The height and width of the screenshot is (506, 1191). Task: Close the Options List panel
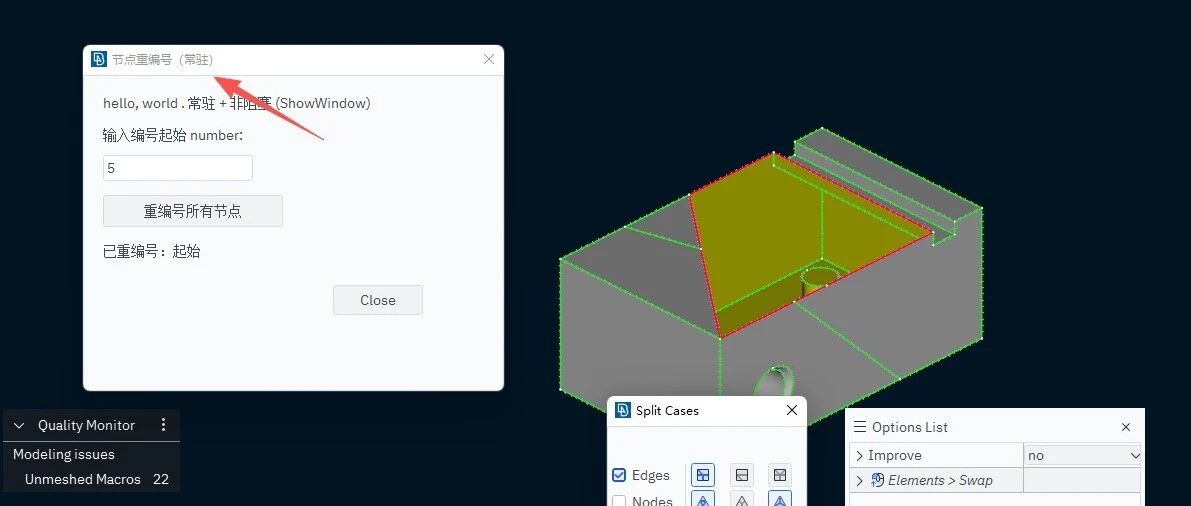[1126, 427]
